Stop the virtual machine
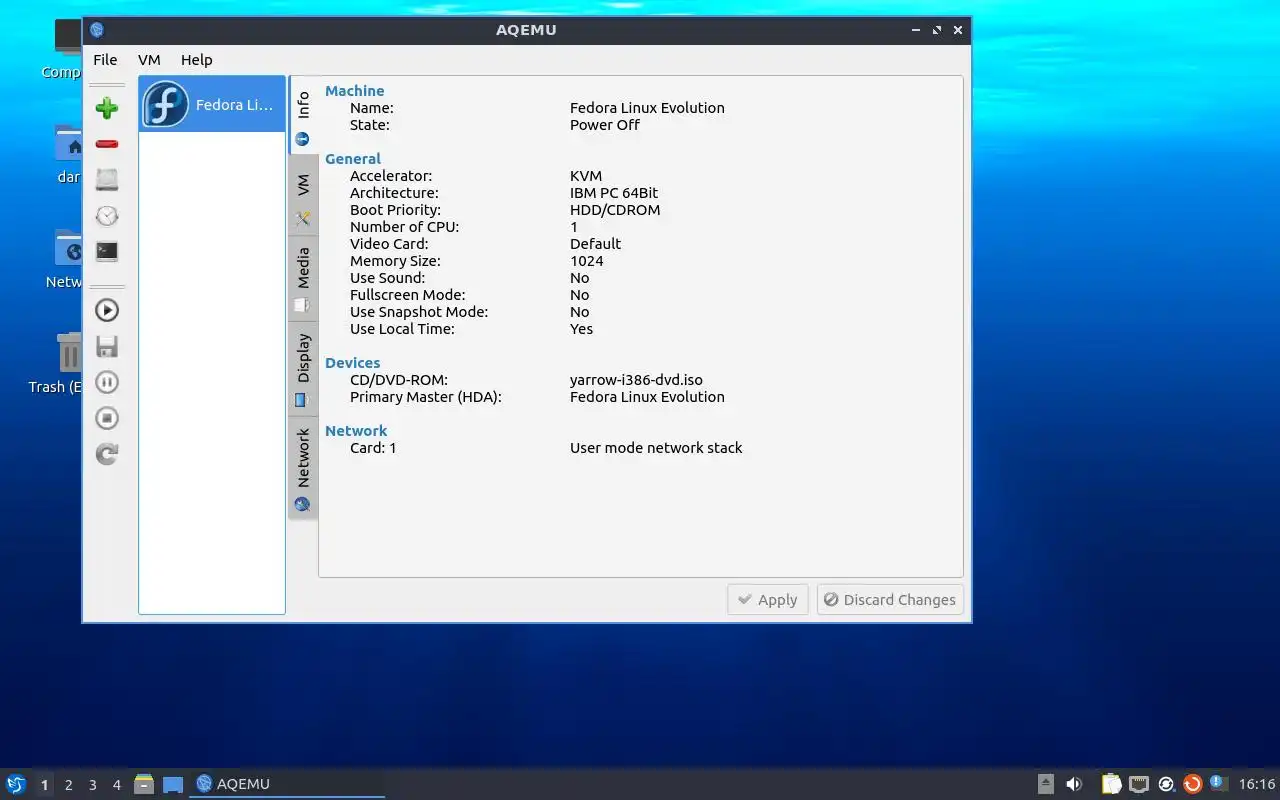This screenshot has width=1280, height=800. click(107, 418)
